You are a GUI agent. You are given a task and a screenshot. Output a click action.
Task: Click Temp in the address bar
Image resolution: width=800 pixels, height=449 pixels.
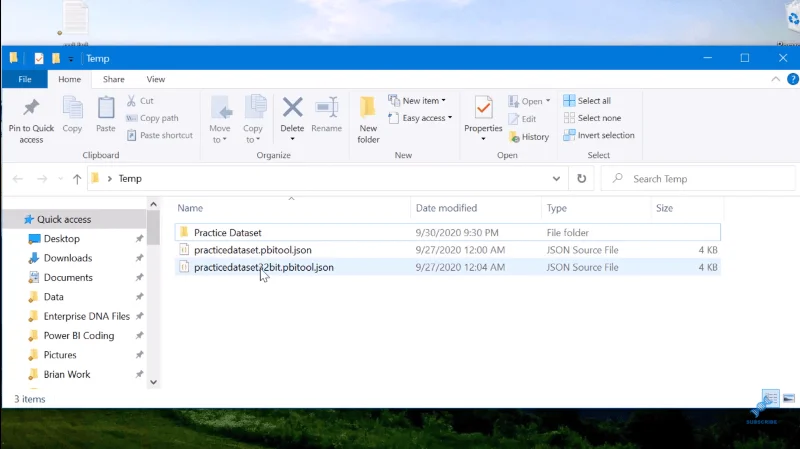[130, 179]
